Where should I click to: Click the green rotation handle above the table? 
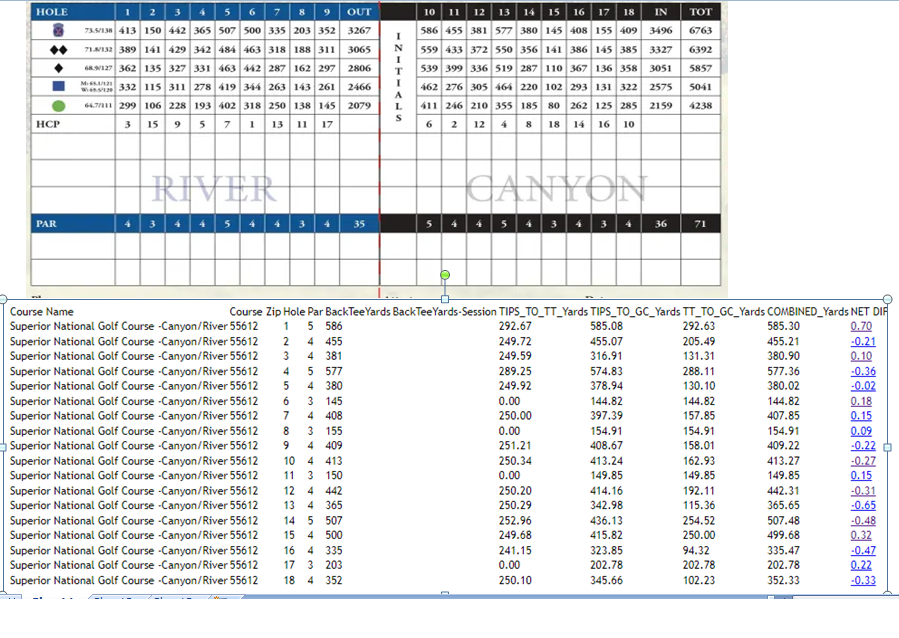tap(445, 275)
